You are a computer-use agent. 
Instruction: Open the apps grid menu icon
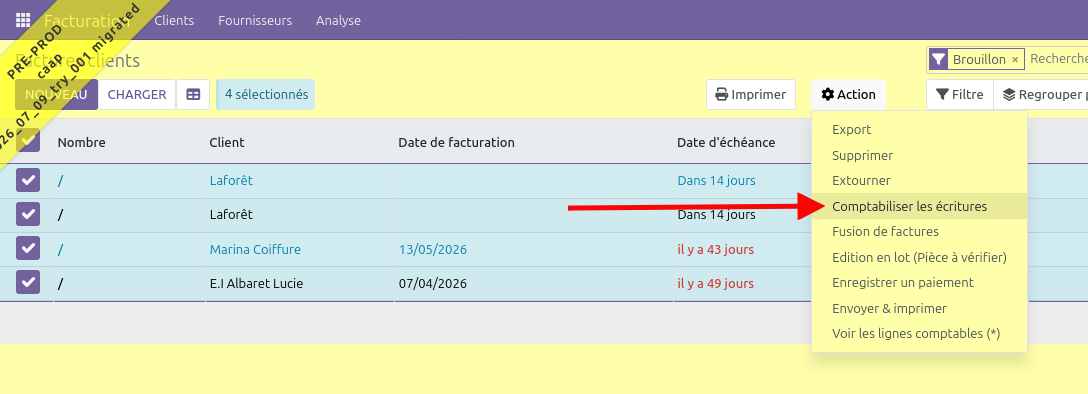coord(23,20)
